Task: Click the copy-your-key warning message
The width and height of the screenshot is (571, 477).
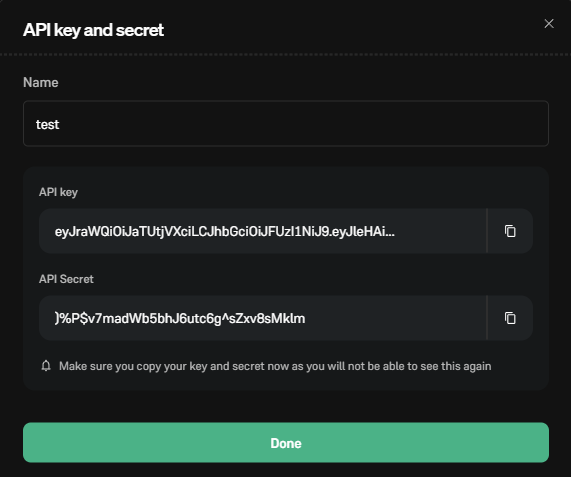Action: click(x=275, y=366)
